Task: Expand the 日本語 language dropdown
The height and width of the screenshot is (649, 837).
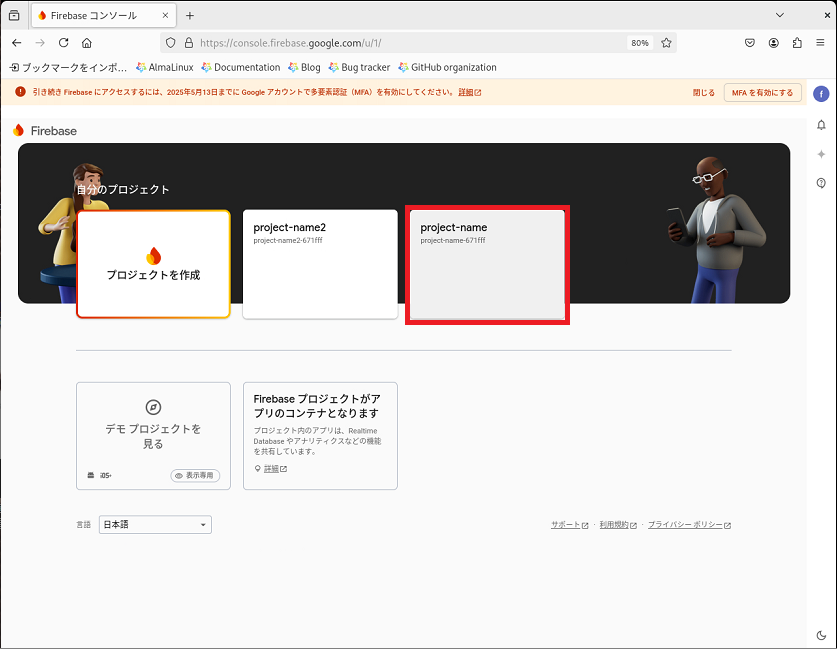Action: click(155, 525)
